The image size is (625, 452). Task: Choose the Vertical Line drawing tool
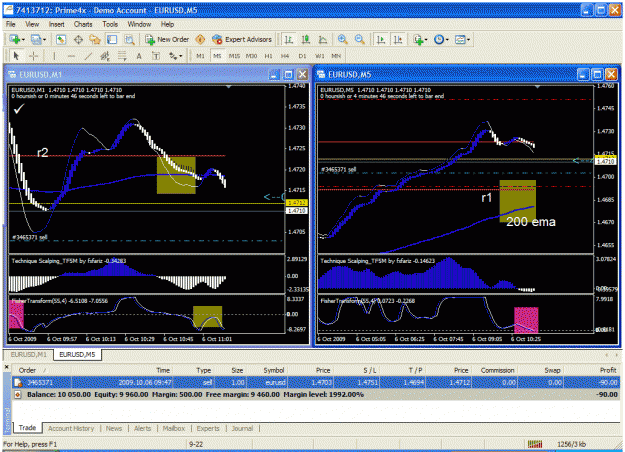click(x=54, y=56)
